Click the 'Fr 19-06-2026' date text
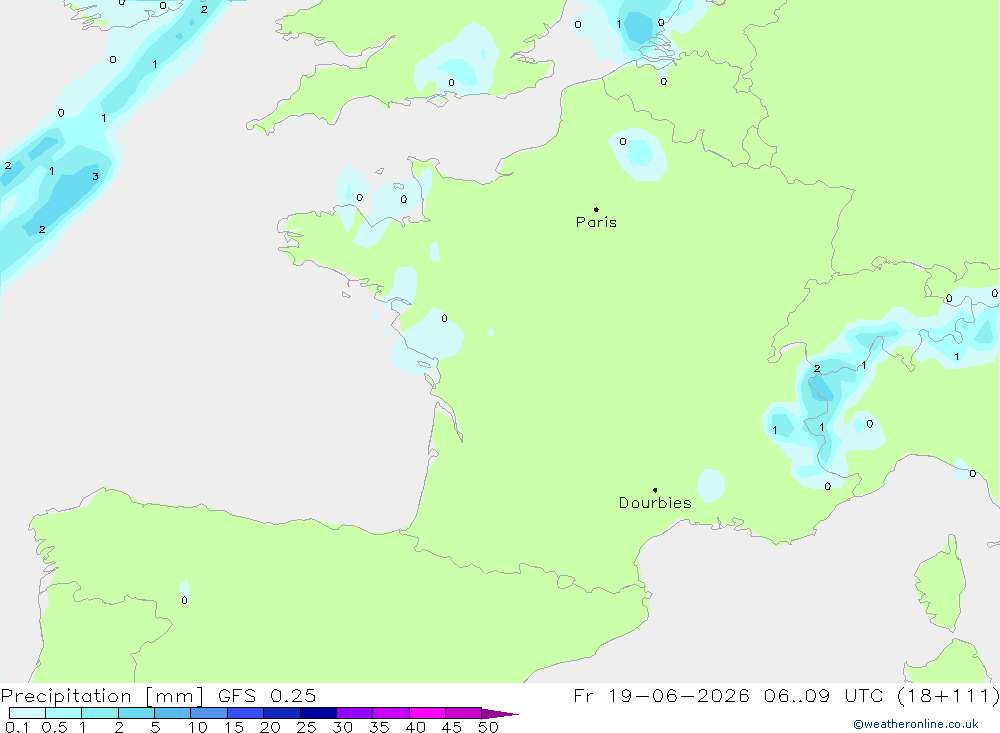This screenshot has width=1000, height=733. pyautogui.click(x=661, y=696)
